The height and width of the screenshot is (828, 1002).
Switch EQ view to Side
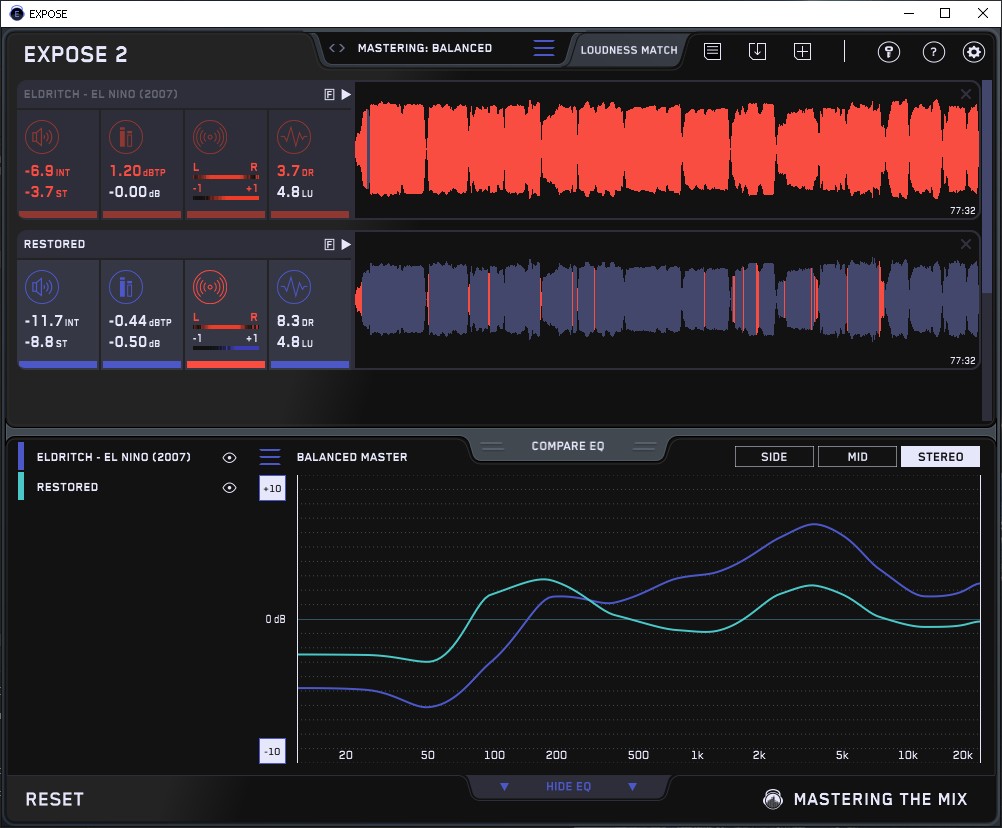pos(774,457)
